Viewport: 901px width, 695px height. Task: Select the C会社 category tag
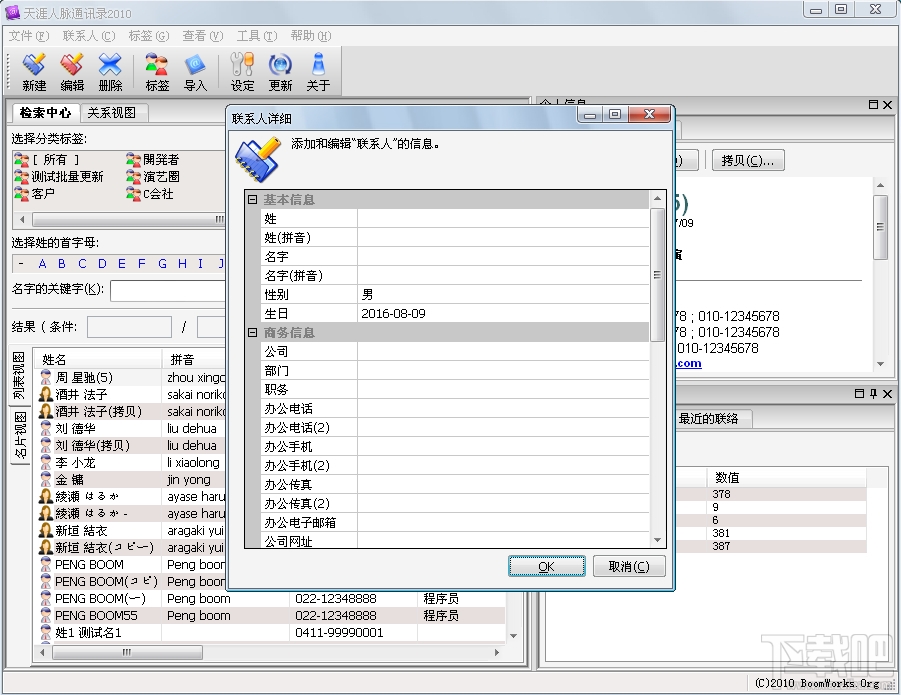(150, 194)
